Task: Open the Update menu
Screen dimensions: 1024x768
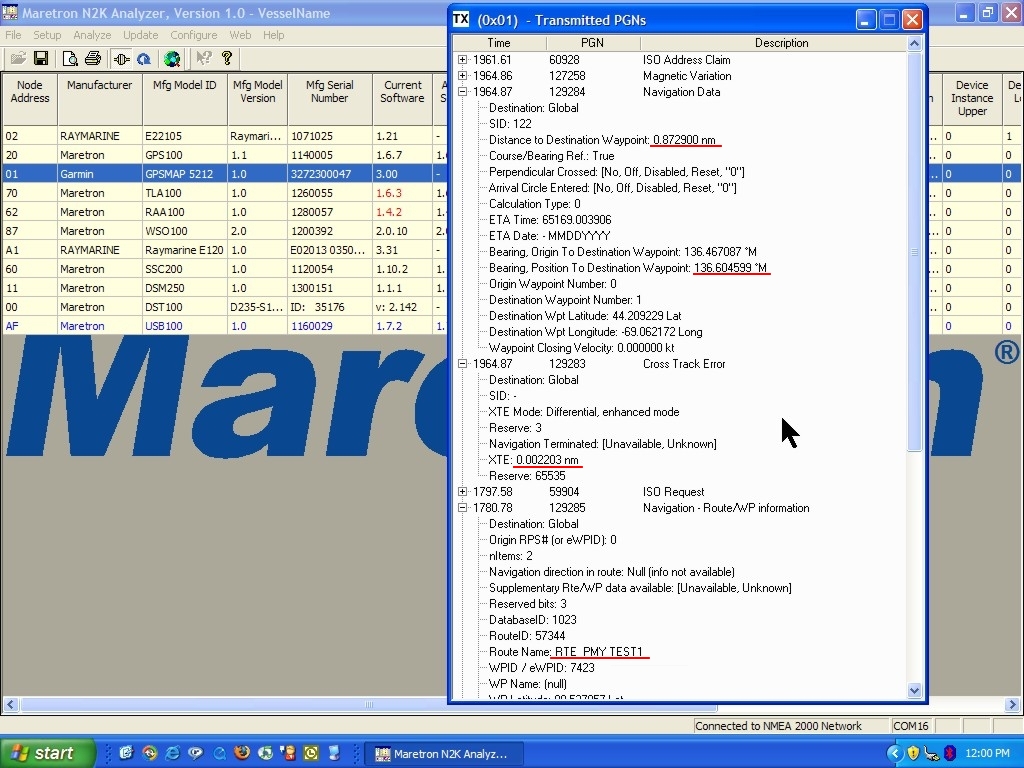Action: (x=140, y=35)
